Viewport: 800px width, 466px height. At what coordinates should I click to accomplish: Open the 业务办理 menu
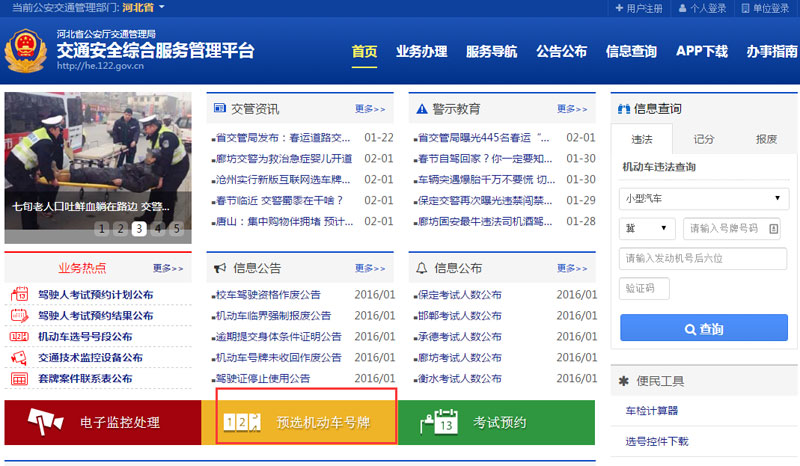[x=421, y=52]
